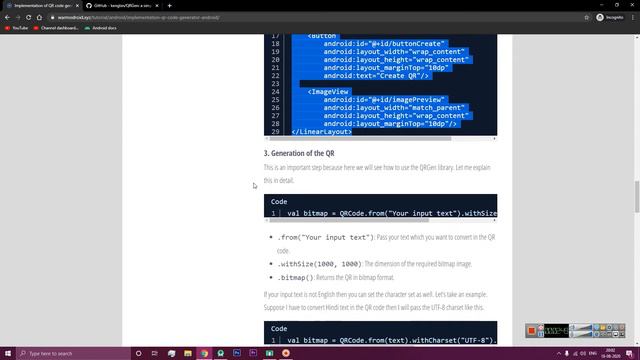Viewport: 640px width, 360px height.
Task: Open the Incognito profile indicator
Action: 610,18
